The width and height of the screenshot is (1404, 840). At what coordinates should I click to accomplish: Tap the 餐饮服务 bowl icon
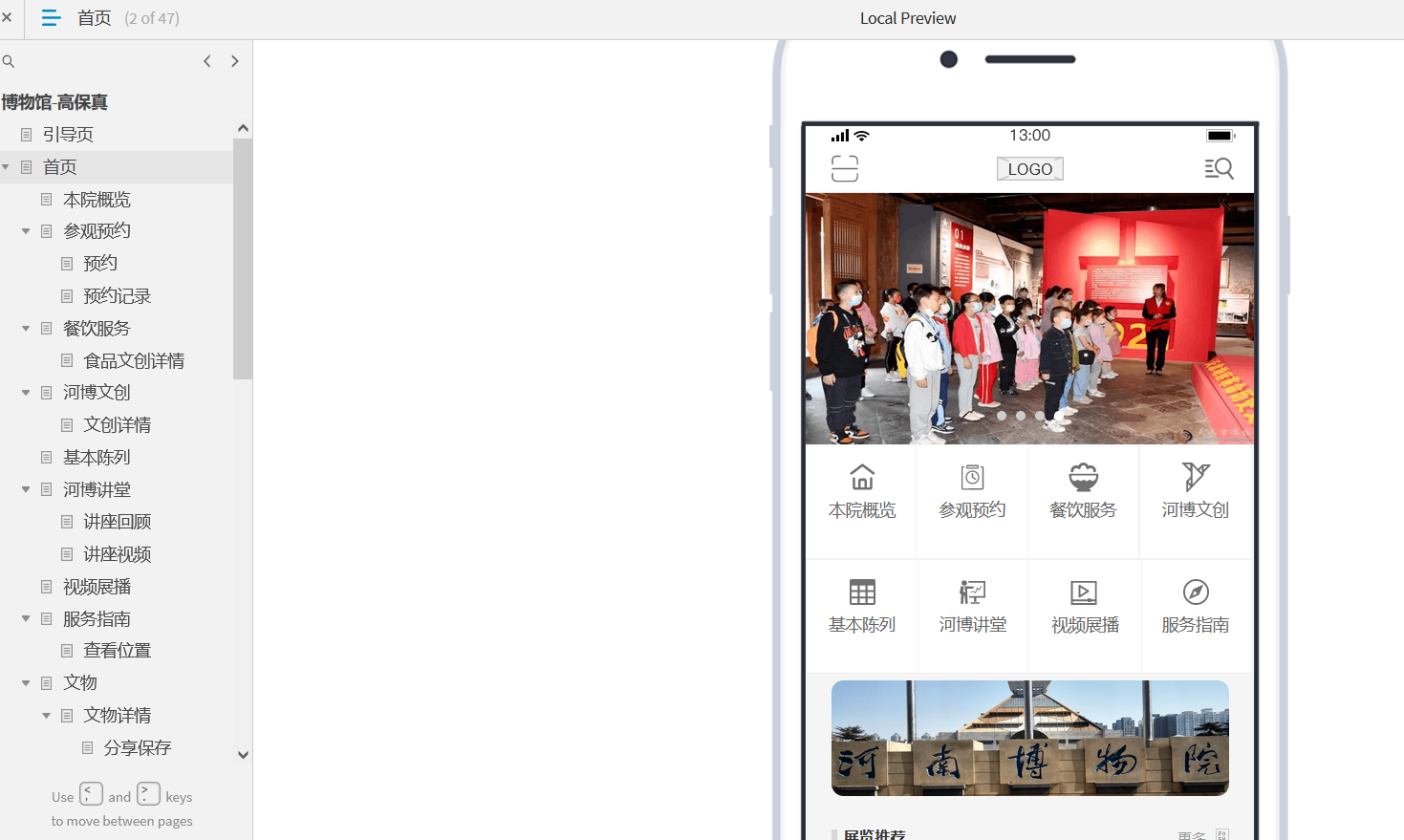1083,476
